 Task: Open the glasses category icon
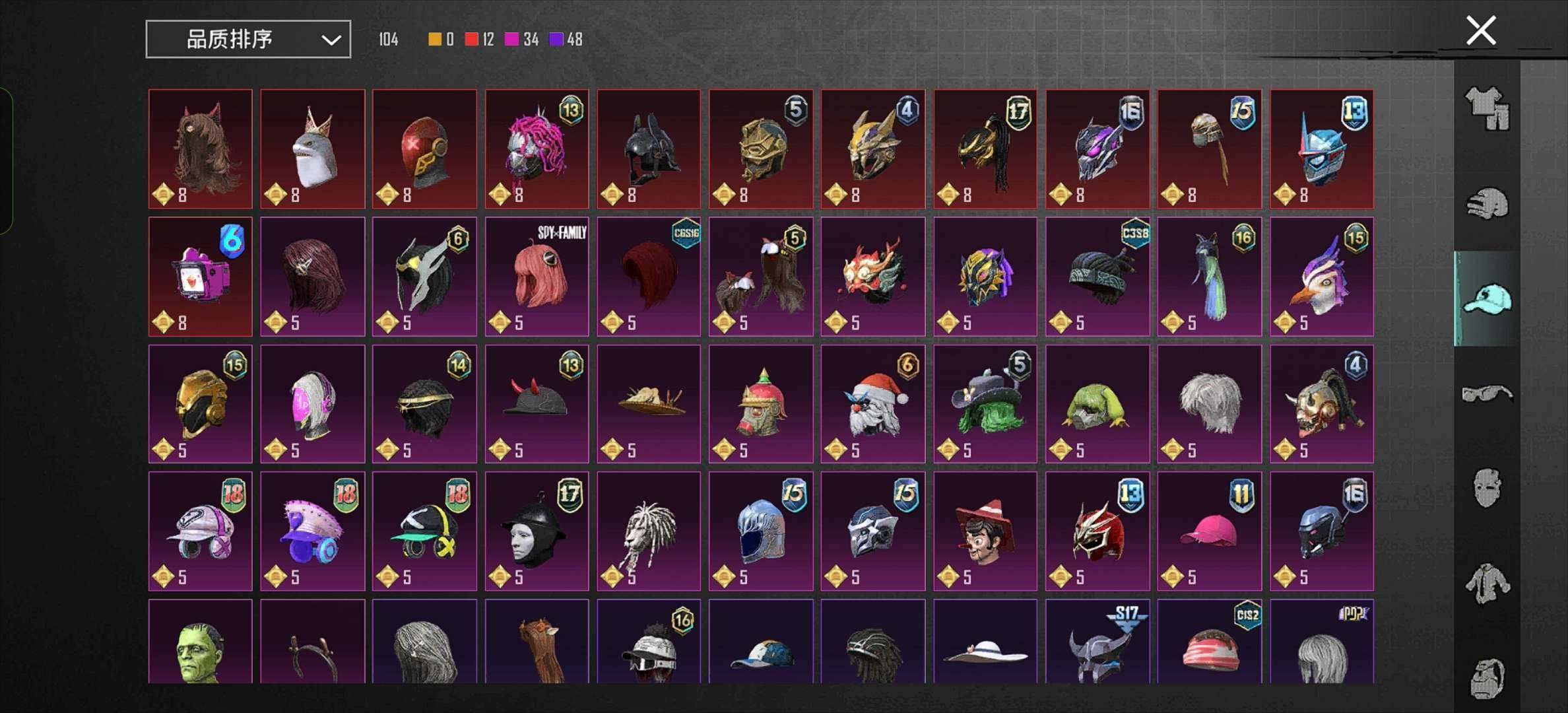point(1487,394)
